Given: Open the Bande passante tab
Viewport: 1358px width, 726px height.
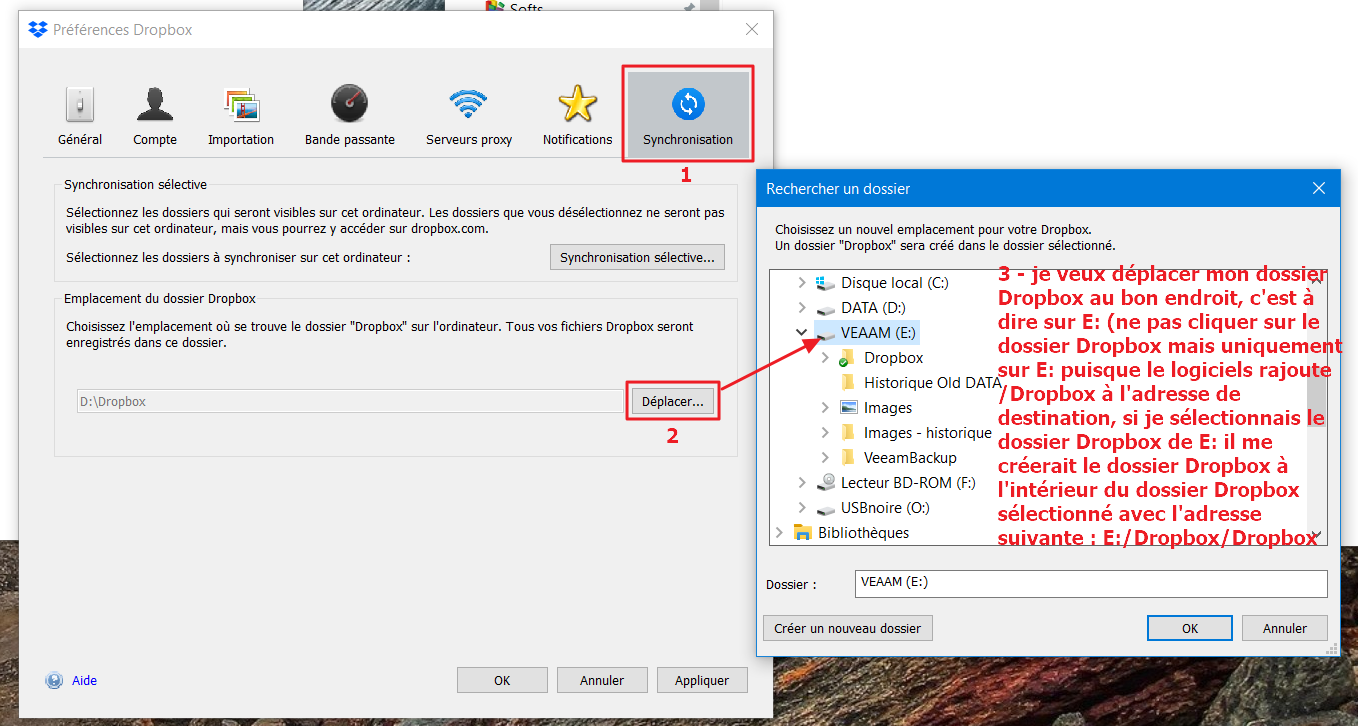Looking at the screenshot, I should pos(350,115).
